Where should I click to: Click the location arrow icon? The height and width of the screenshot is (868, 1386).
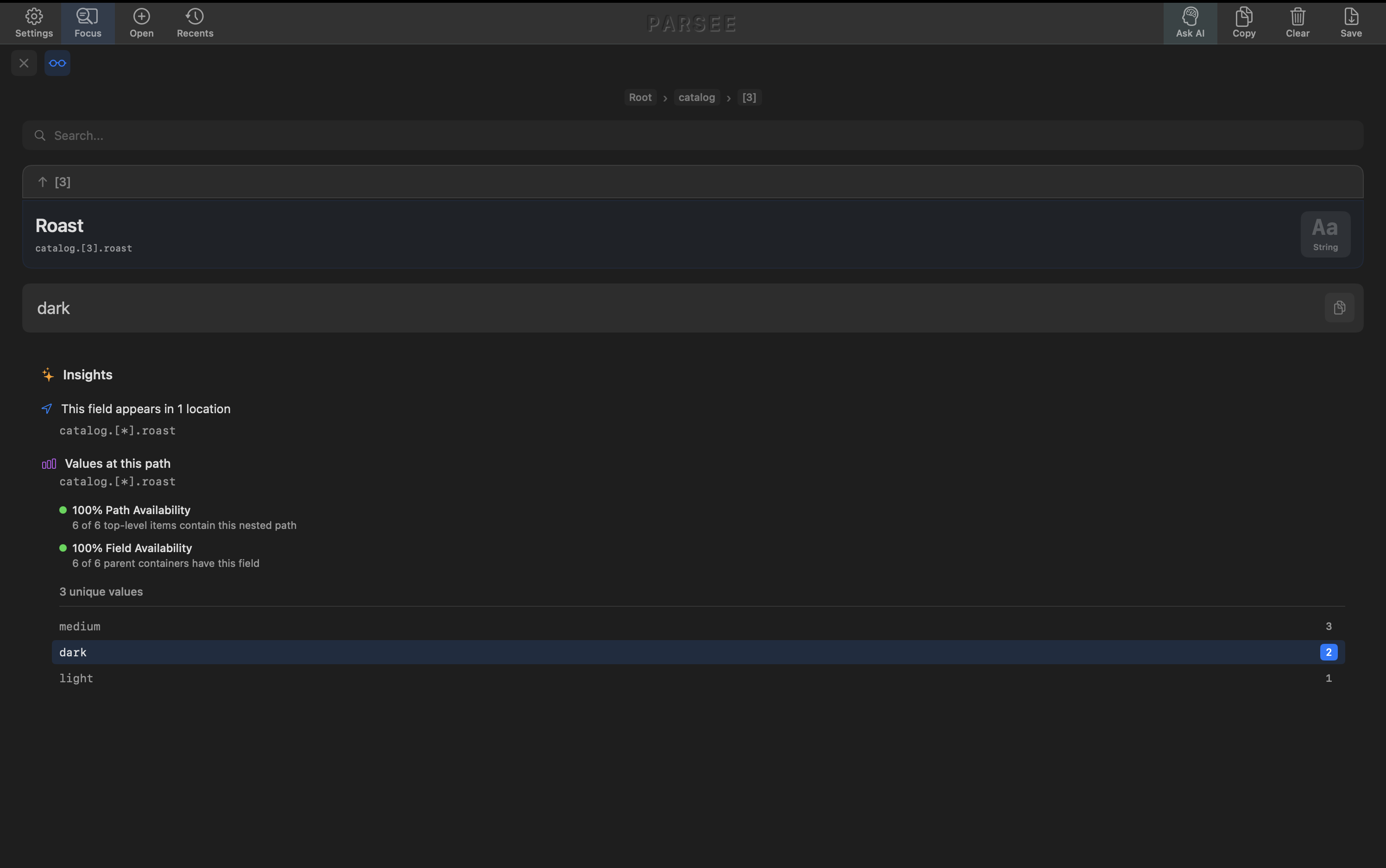click(47, 409)
